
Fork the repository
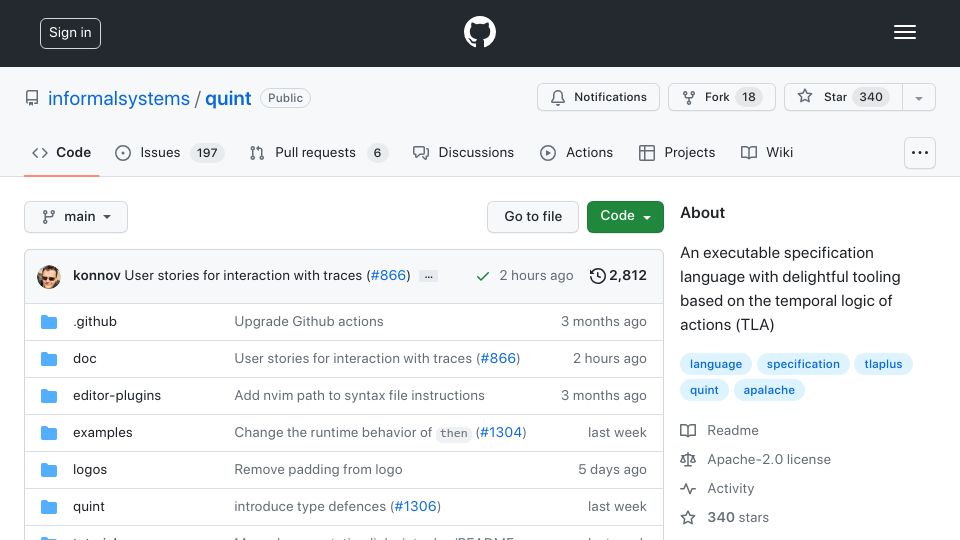pos(721,97)
